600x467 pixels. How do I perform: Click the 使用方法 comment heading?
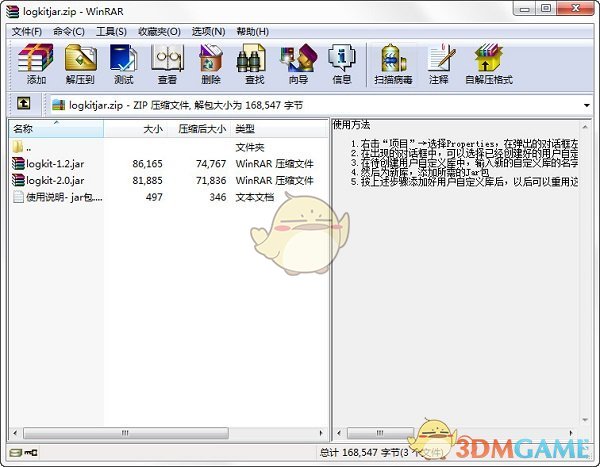351,124
